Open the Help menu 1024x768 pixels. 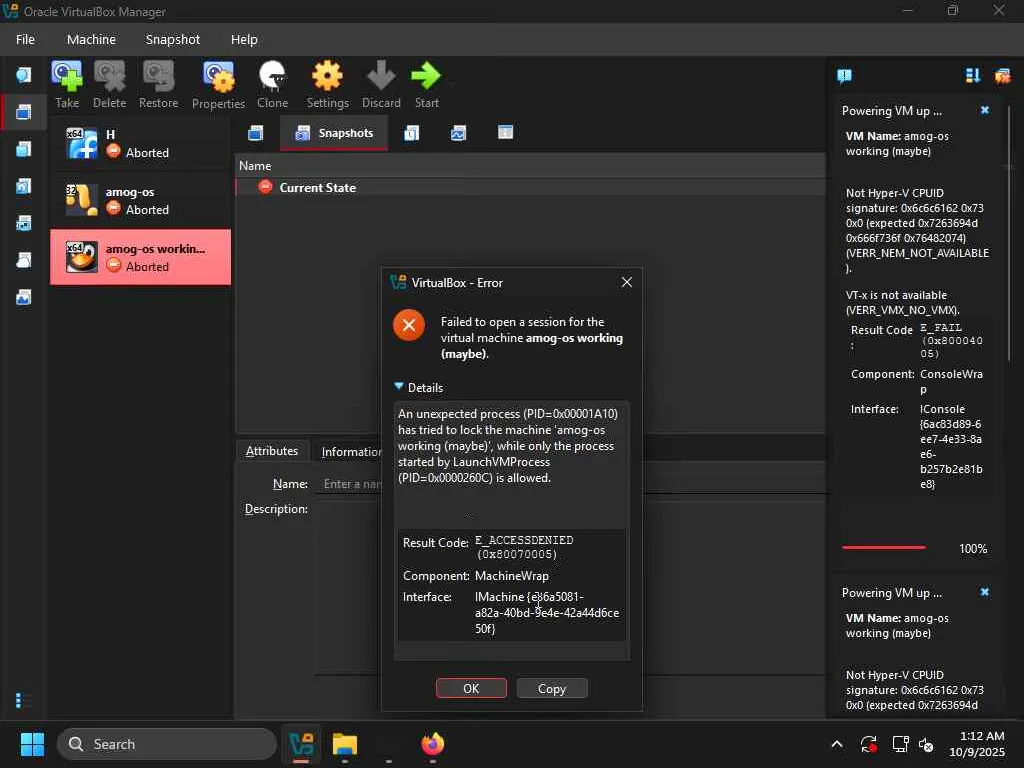[244, 39]
